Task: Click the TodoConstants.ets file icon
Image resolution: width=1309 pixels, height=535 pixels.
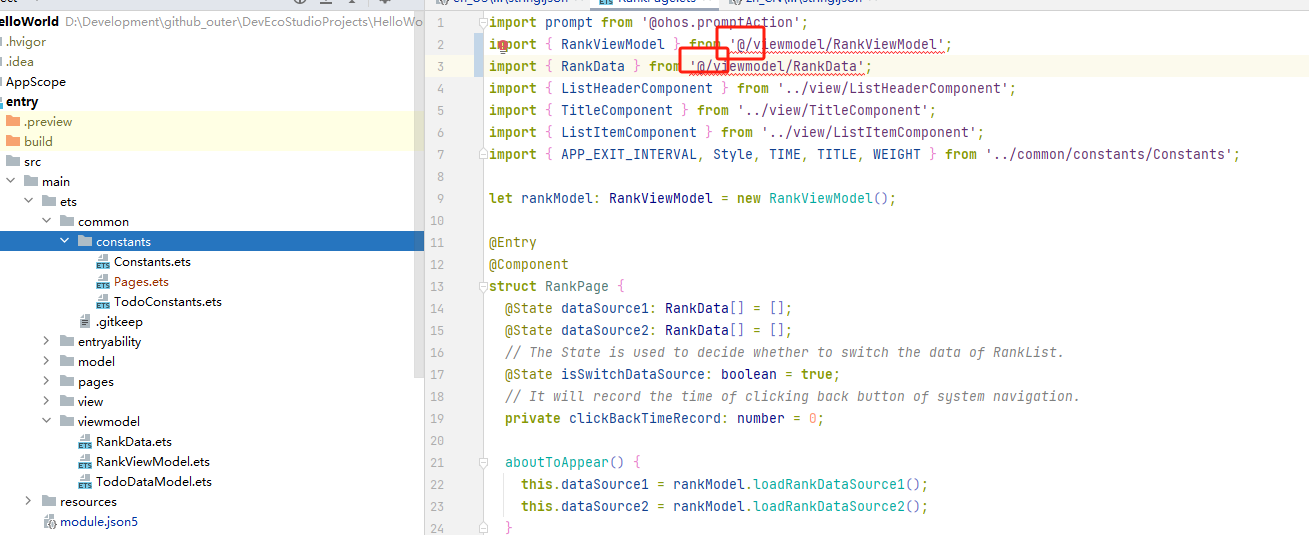Action: click(x=103, y=302)
